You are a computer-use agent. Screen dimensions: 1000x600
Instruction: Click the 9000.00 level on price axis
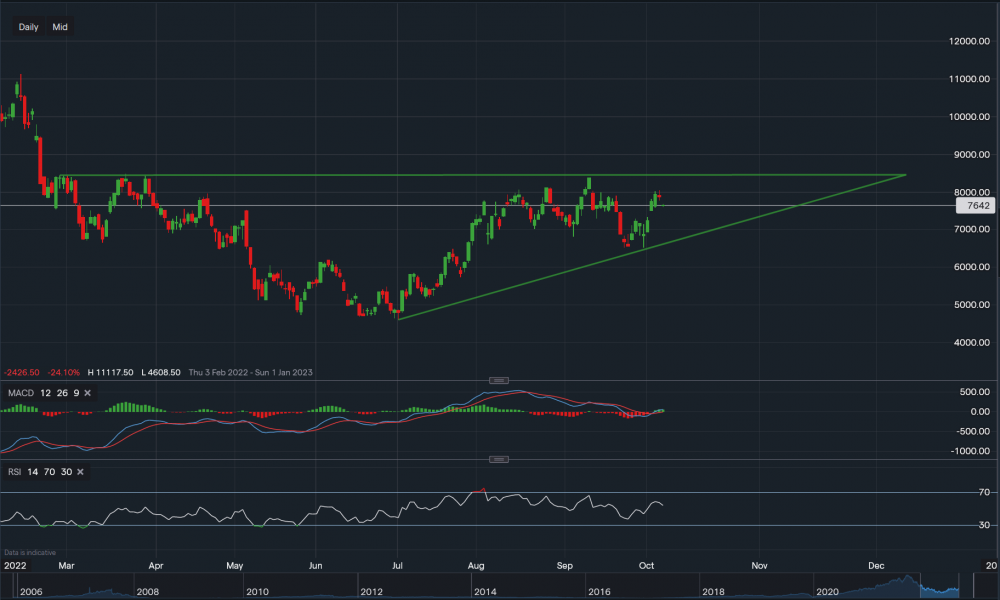click(971, 155)
